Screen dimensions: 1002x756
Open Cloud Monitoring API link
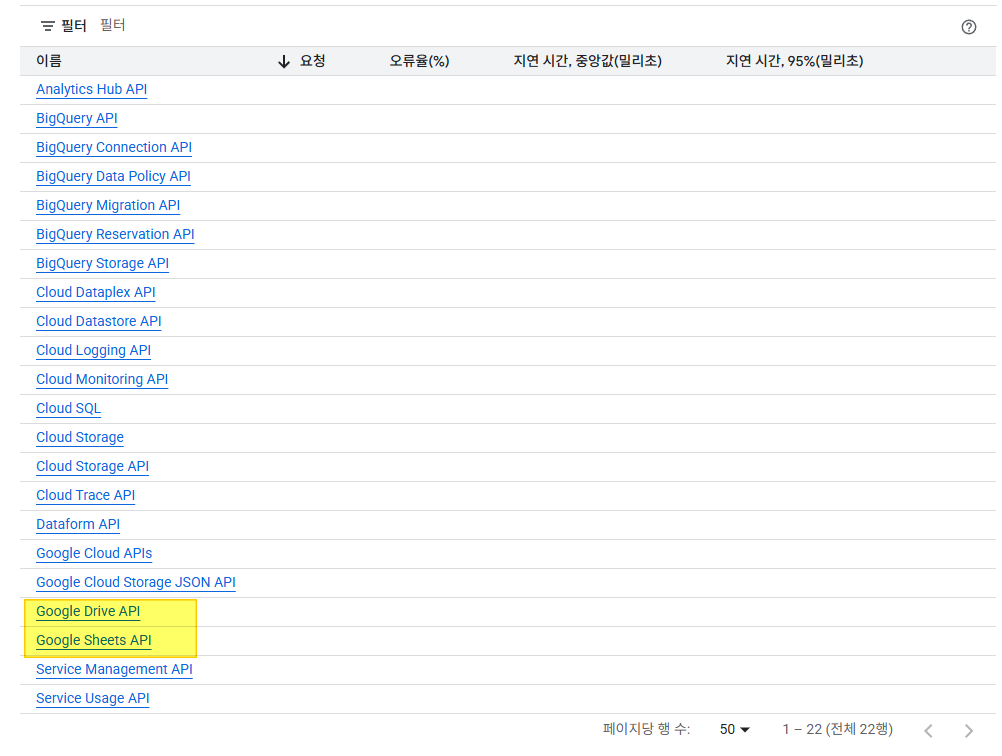coord(102,380)
